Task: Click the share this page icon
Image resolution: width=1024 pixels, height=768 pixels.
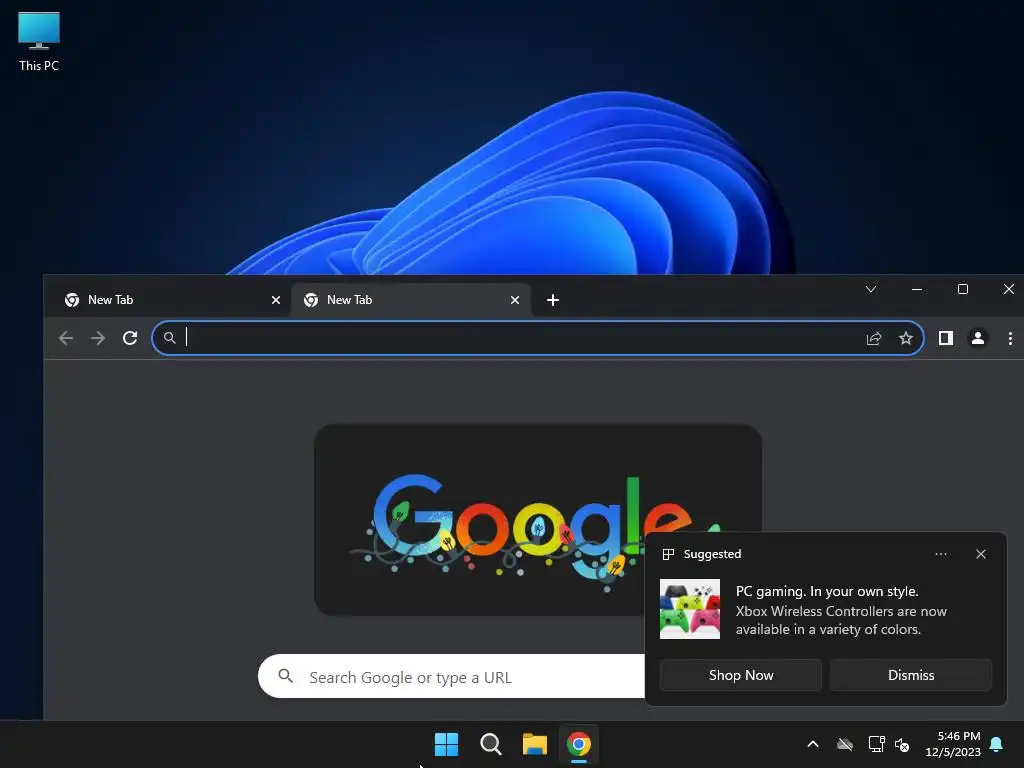Action: (x=874, y=338)
